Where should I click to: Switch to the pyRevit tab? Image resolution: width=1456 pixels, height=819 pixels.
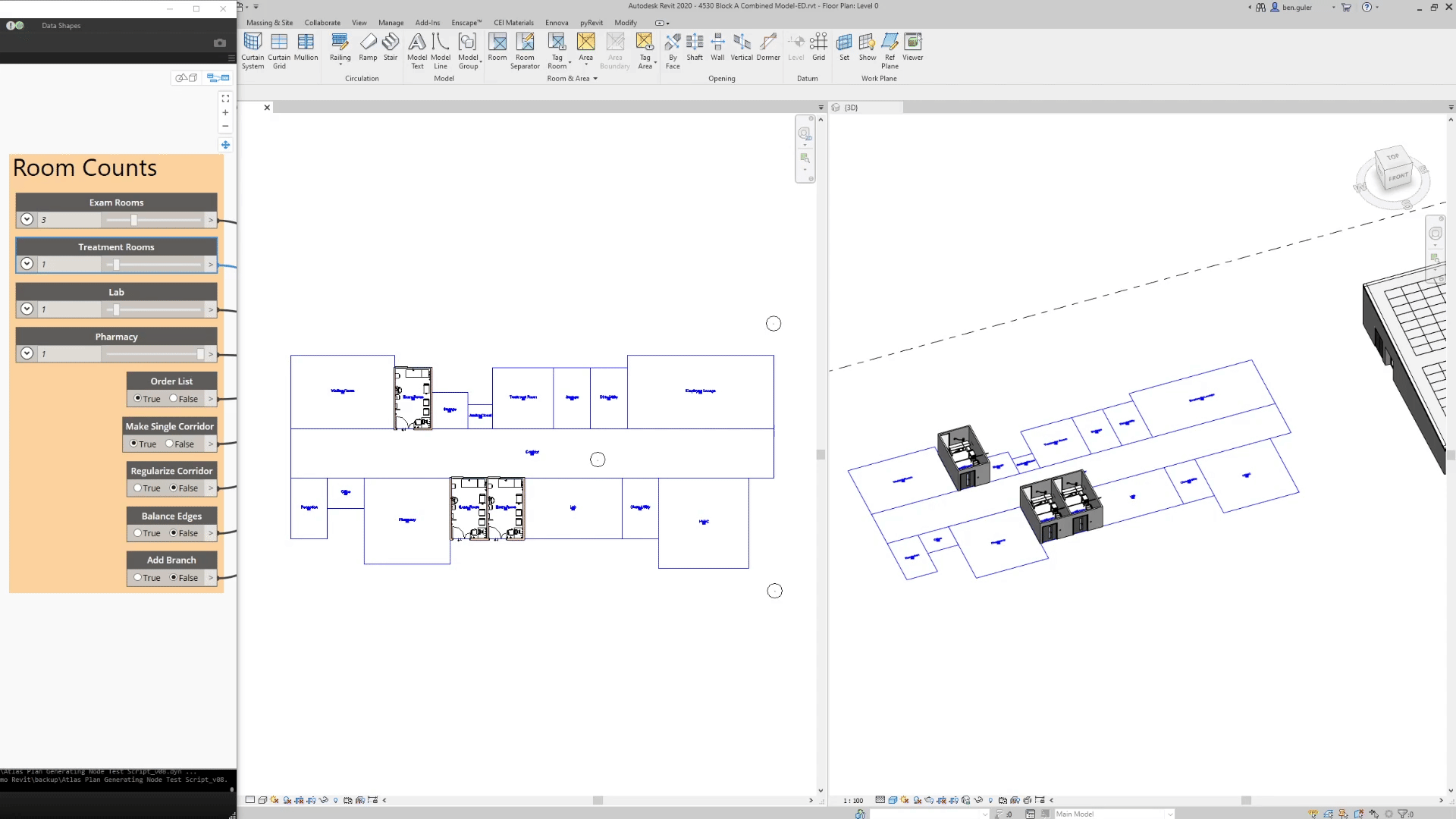click(591, 23)
